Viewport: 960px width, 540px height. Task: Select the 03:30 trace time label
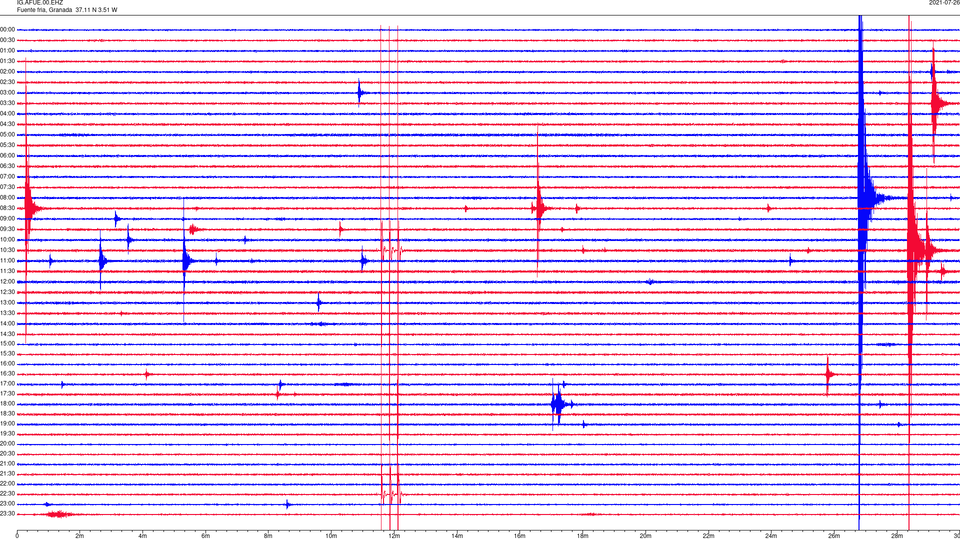(8, 103)
